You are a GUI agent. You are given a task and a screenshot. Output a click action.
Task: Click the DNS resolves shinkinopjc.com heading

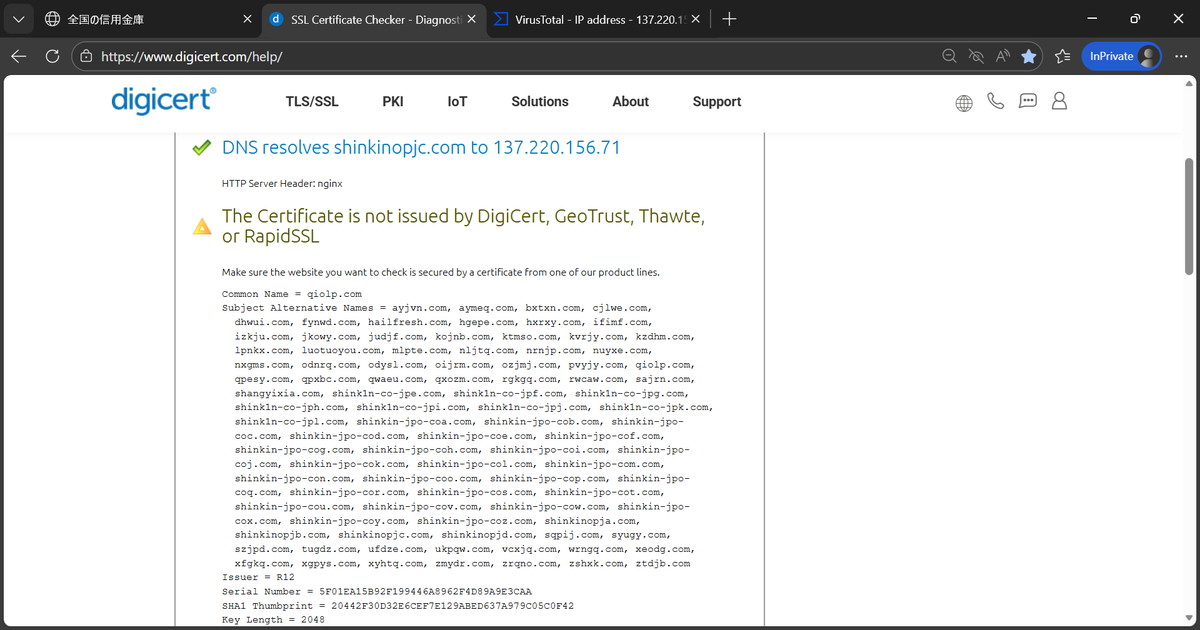[421, 148]
